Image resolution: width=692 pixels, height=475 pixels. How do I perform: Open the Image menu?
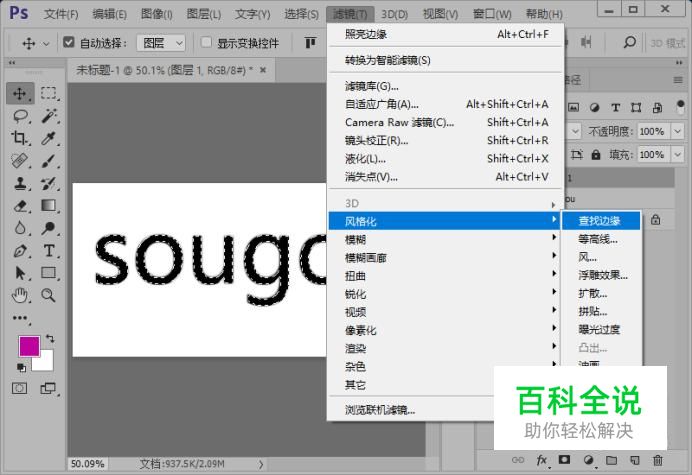[x=157, y=14]
